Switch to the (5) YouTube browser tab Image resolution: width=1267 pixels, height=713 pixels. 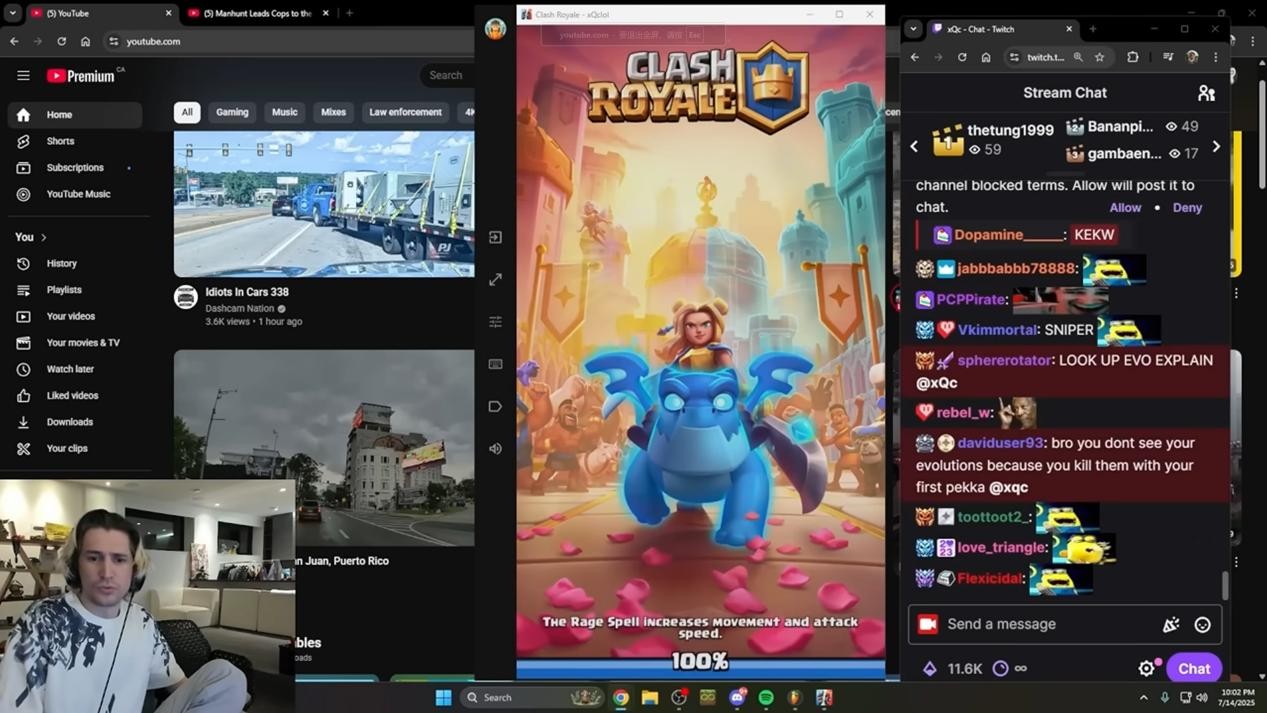coord(100,14)
